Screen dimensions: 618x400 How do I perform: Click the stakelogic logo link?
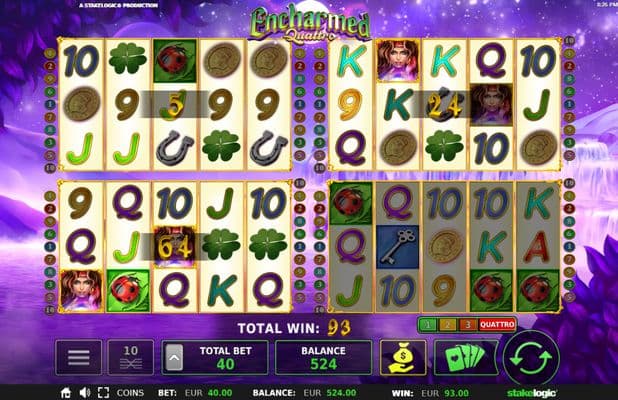tap(532, 393)
